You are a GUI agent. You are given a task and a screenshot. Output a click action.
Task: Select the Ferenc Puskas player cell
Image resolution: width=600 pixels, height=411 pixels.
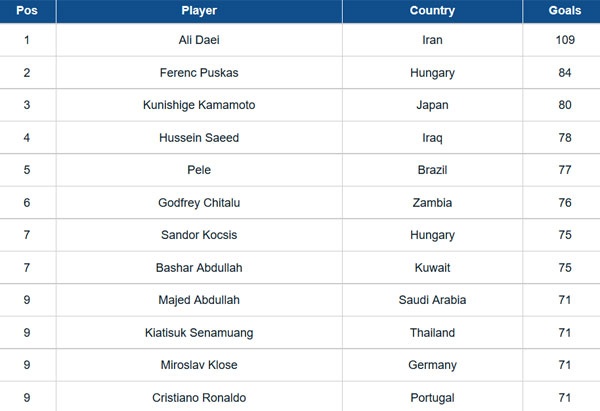[x=199, y=73]
